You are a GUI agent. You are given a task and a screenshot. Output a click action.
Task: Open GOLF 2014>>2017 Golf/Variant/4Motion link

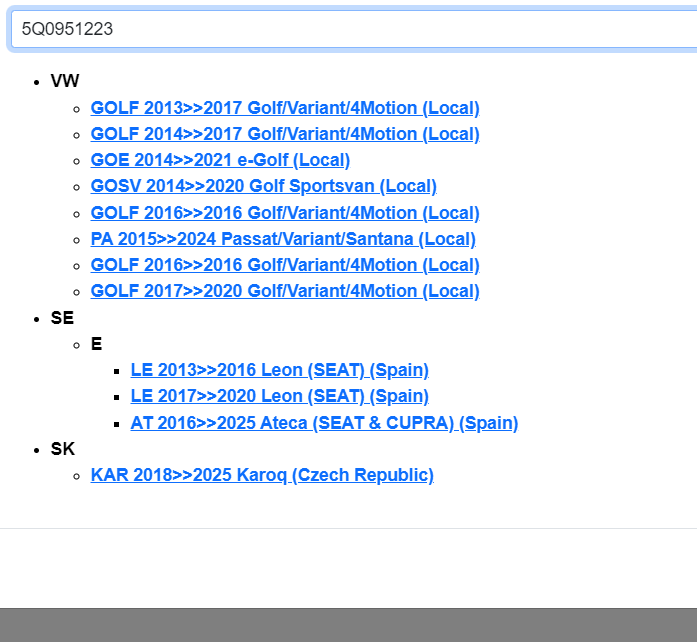285,134
